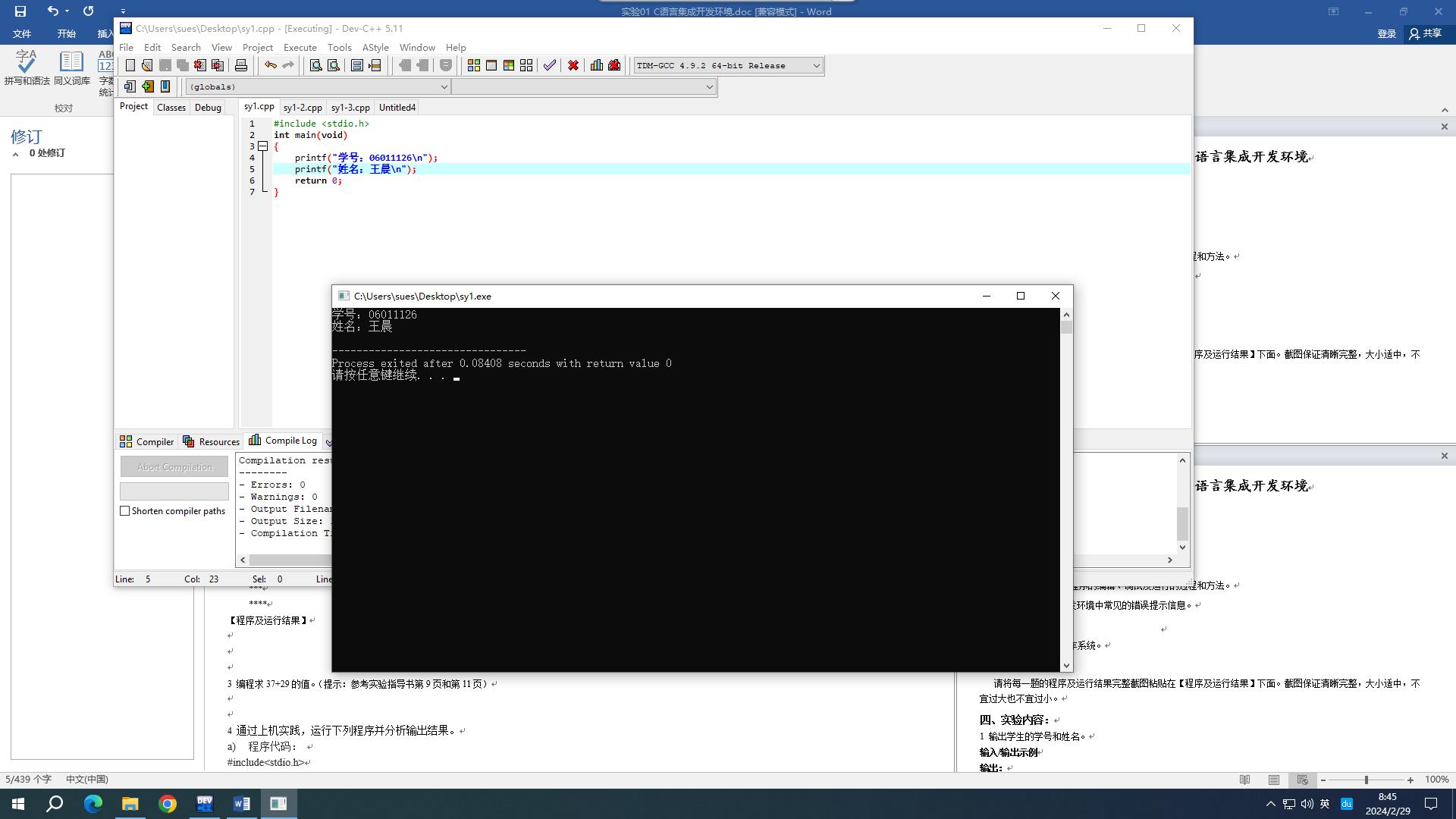
Task: Click the 100% zoom level in Word
Action: coord(1437,780)
